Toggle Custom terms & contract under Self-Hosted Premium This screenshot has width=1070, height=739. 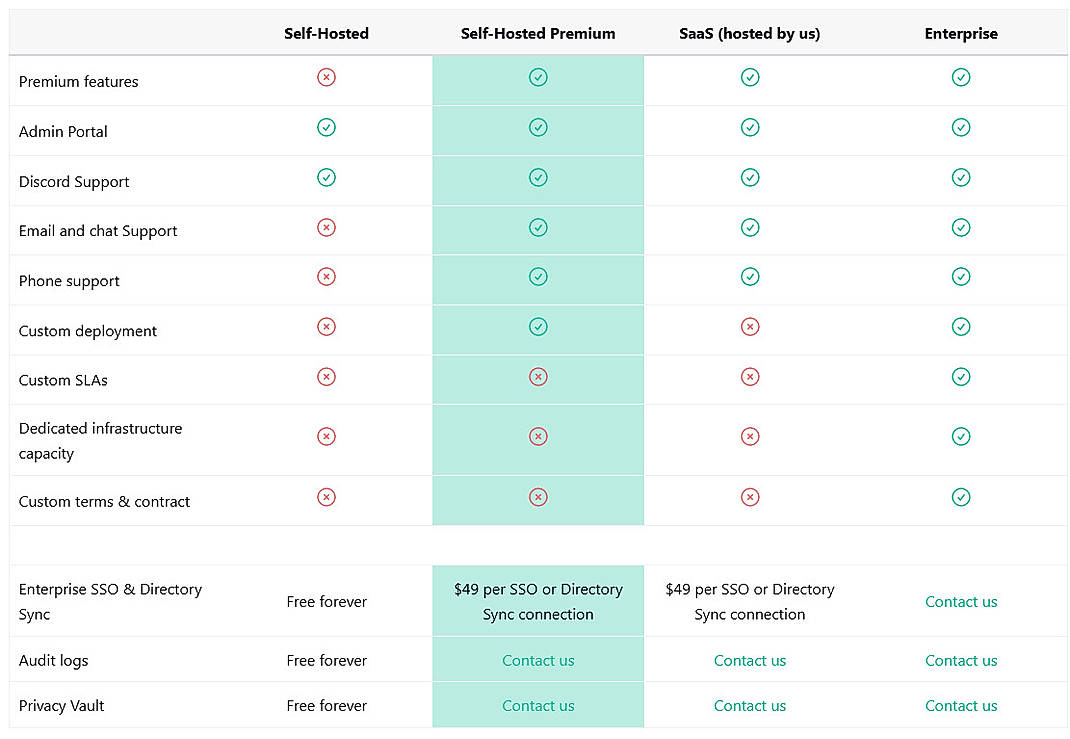tap(538, 497)
